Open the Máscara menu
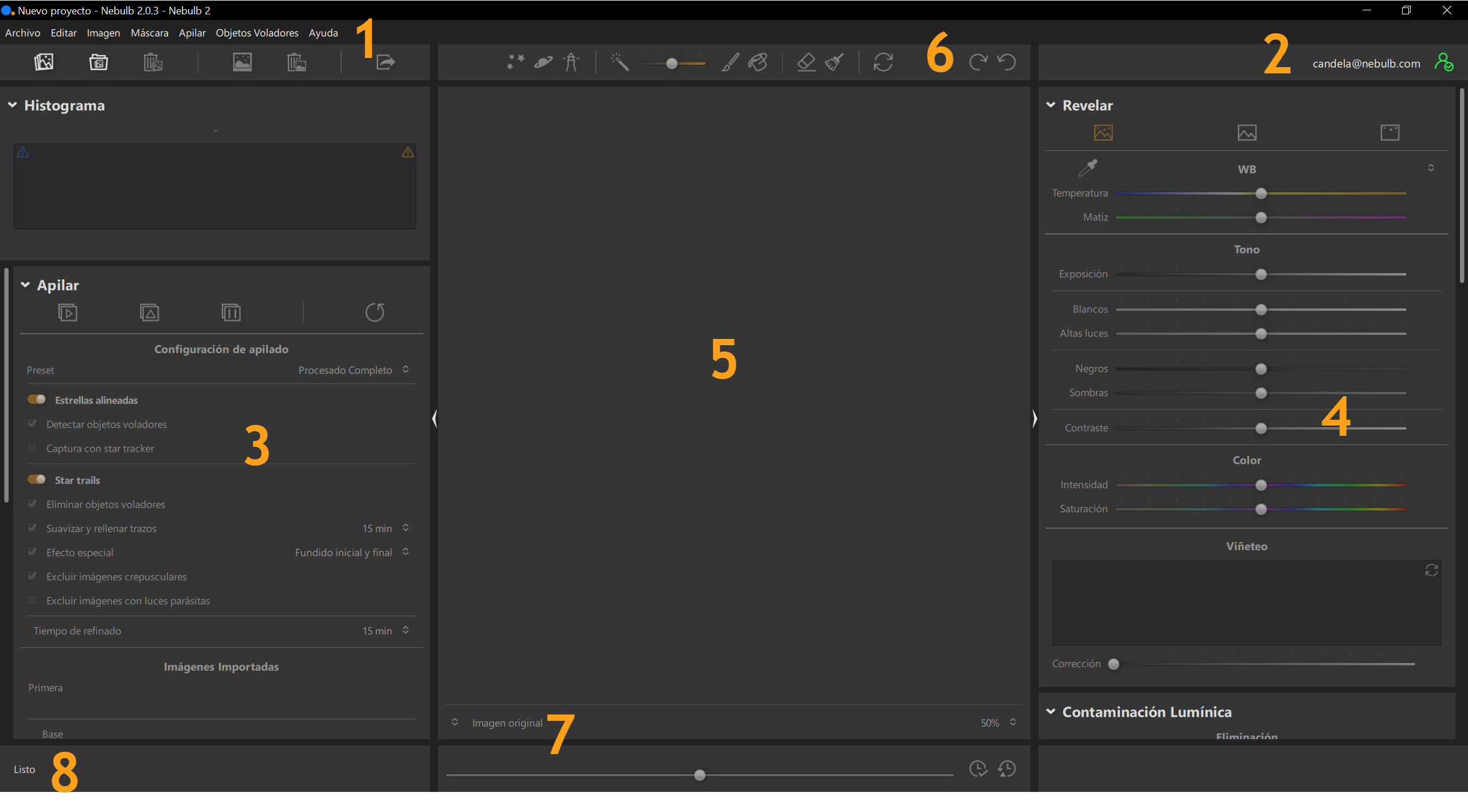Screen dimensions: 1468x812 pyautogui.click(x=149, y=33)
